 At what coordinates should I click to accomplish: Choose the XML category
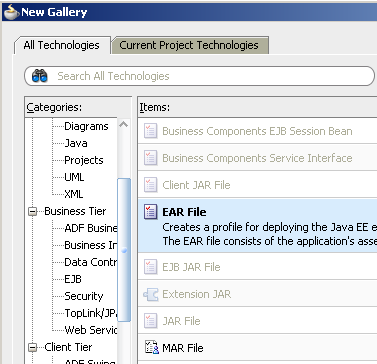click(74, 194)
